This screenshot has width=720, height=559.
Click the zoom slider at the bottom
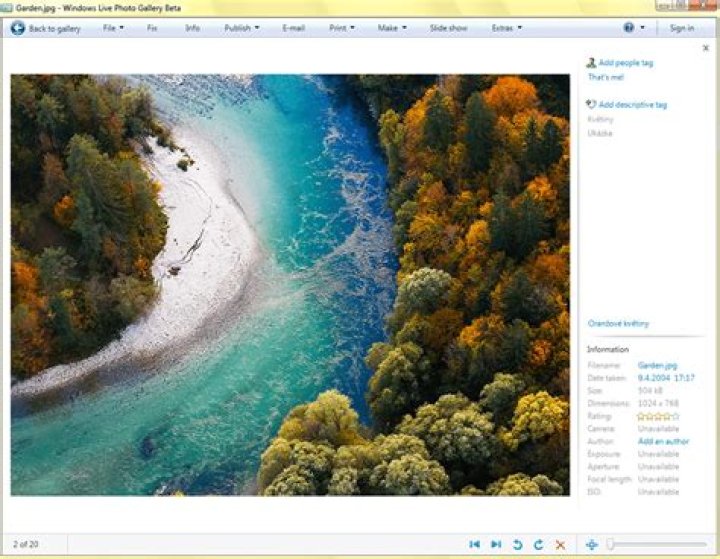coord(655,544)
